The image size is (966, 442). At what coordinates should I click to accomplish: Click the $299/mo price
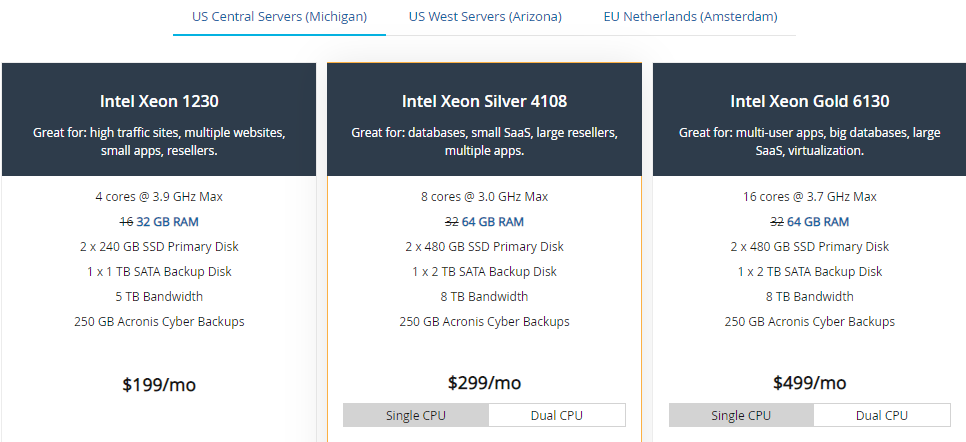[x=484, y=383]
